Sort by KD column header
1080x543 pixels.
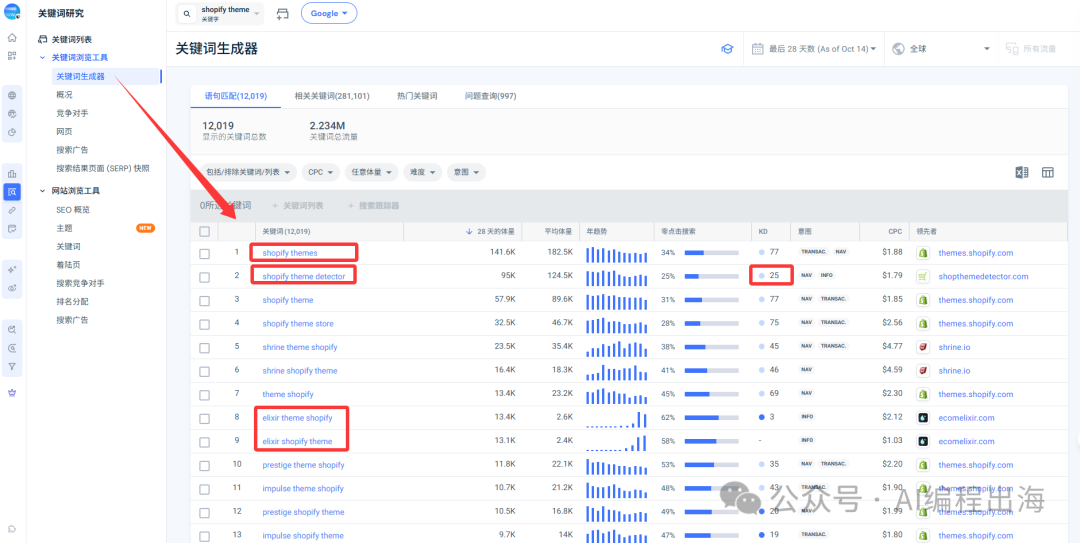[762, 232]
